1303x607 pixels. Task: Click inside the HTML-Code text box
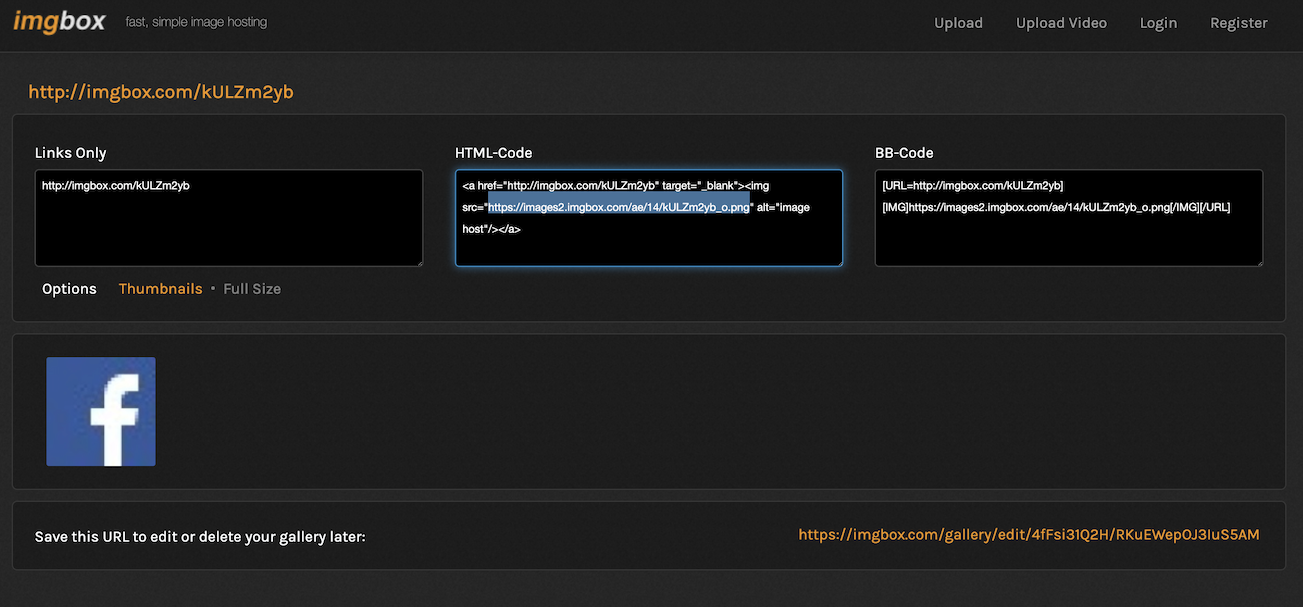click(649, 218)
